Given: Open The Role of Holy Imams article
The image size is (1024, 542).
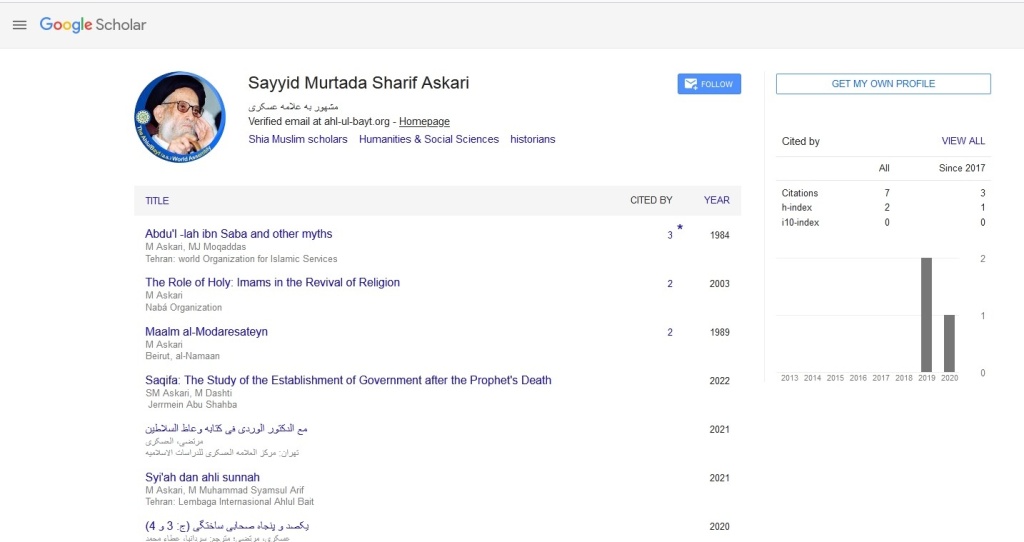Looking at the screenshot, I should click(272, 283).
